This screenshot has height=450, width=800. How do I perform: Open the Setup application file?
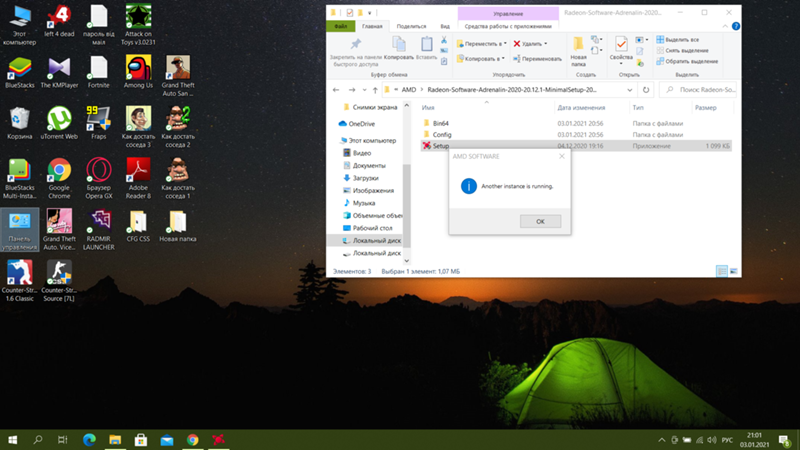pyautogui.click(x=441, y=146)
